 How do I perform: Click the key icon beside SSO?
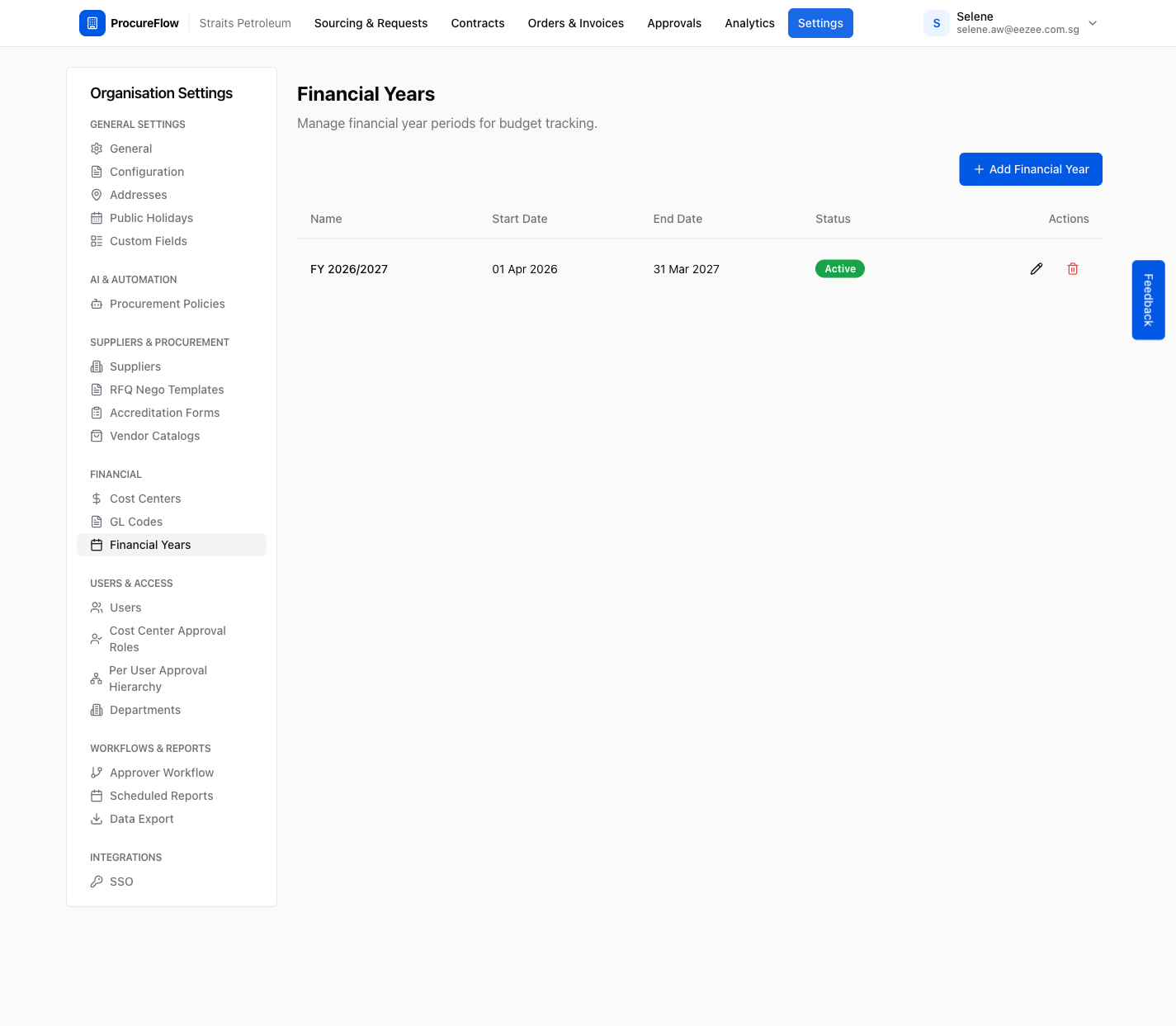[x=97, y=882]
